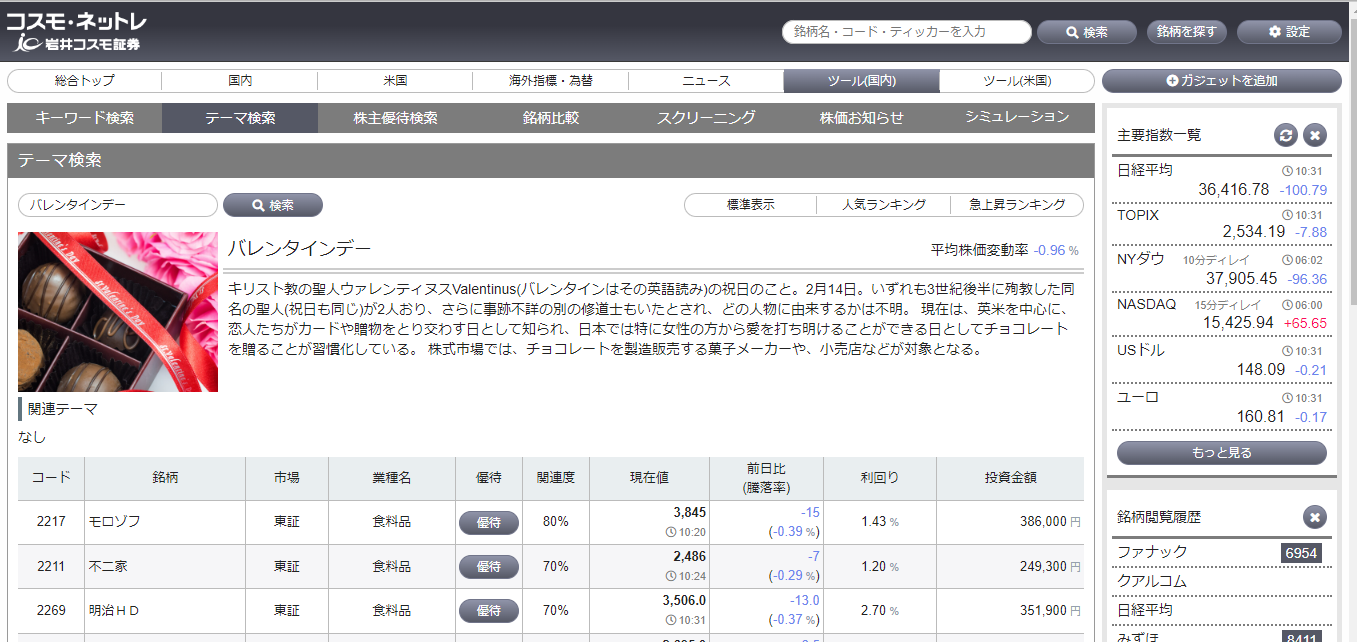This screenshot has width=1357, height=642.
Task: Close the 主要指数一覧 gadget
Action: (1315, 135)
